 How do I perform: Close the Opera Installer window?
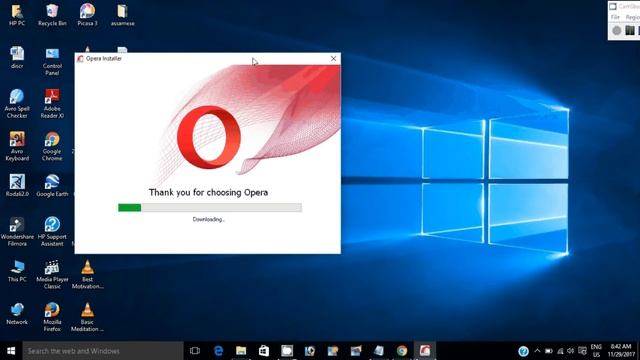(x=333, y=59)
